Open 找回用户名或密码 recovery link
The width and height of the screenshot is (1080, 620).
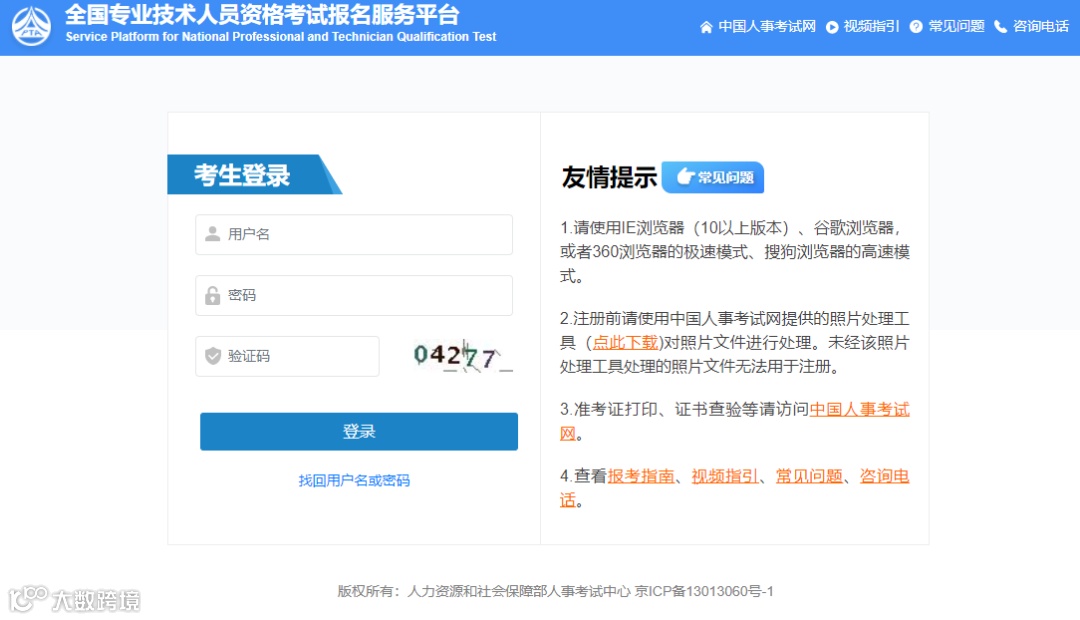pos(354,480)
